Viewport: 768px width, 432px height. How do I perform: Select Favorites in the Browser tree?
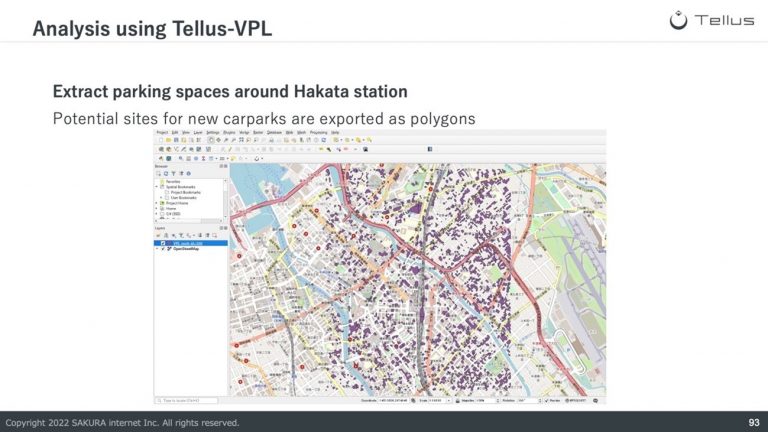coord(173,182)
